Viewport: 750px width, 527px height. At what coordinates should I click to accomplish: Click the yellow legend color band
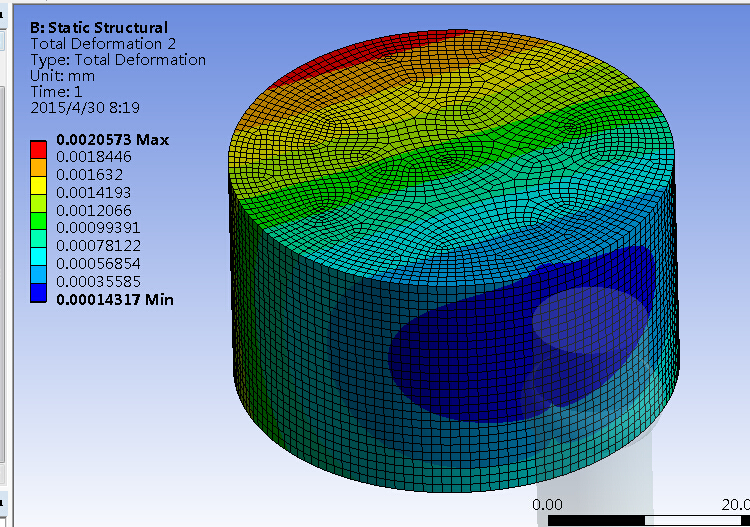(38, 186)
